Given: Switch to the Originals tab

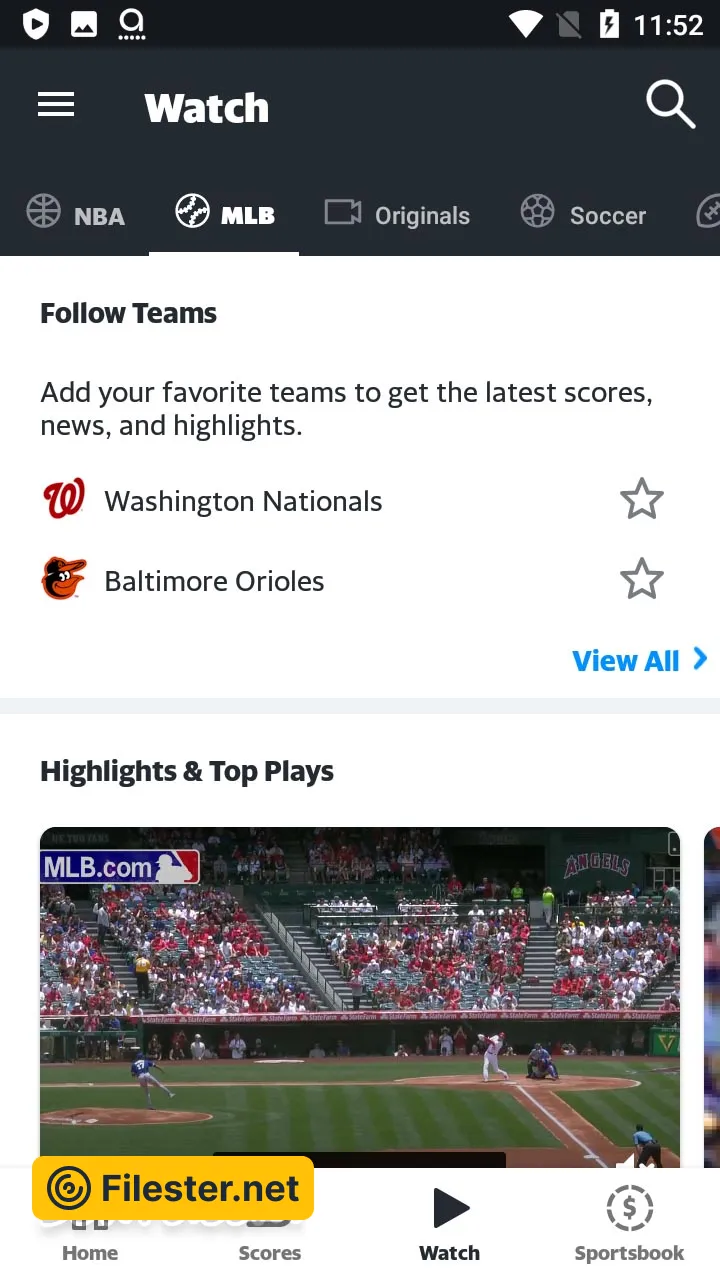Looking at the screenshot, I should (x=398, y=215).
